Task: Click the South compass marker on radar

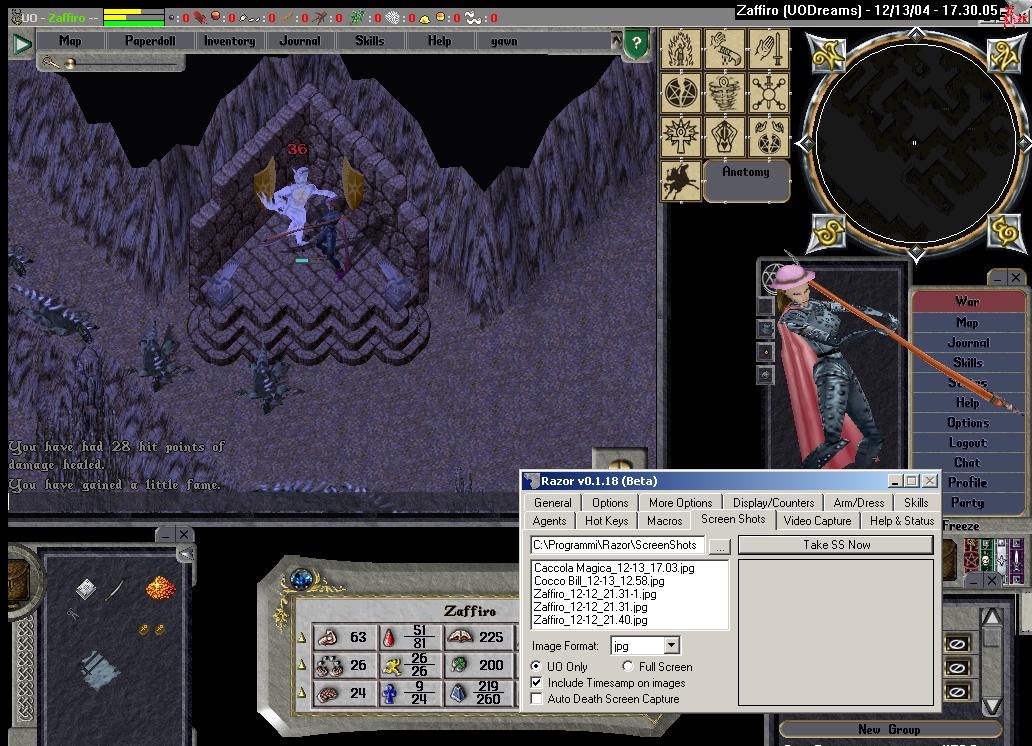Action: pos(828,232)
